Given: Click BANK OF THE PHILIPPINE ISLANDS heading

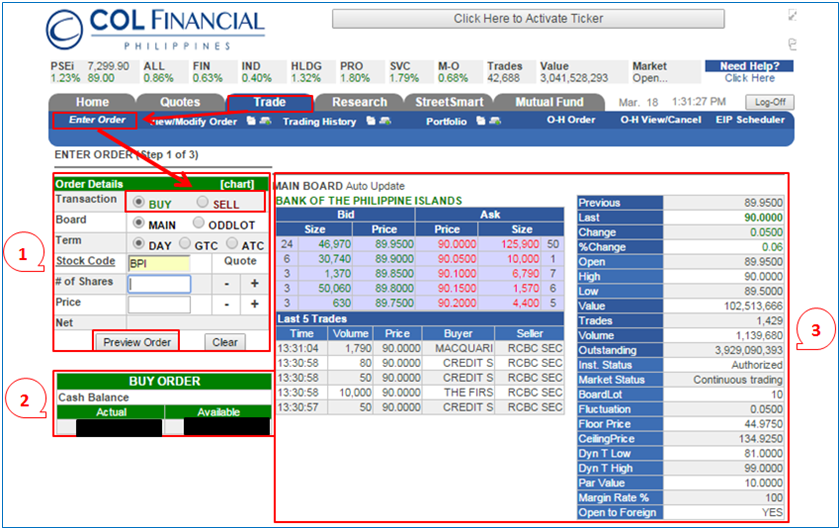Looking at the screenshot, I should [369, 201].
